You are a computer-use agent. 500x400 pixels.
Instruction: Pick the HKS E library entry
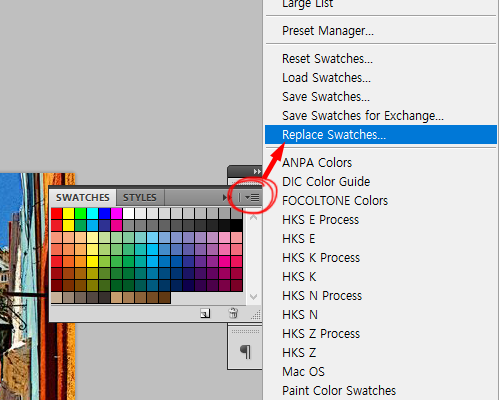(299, 239)
